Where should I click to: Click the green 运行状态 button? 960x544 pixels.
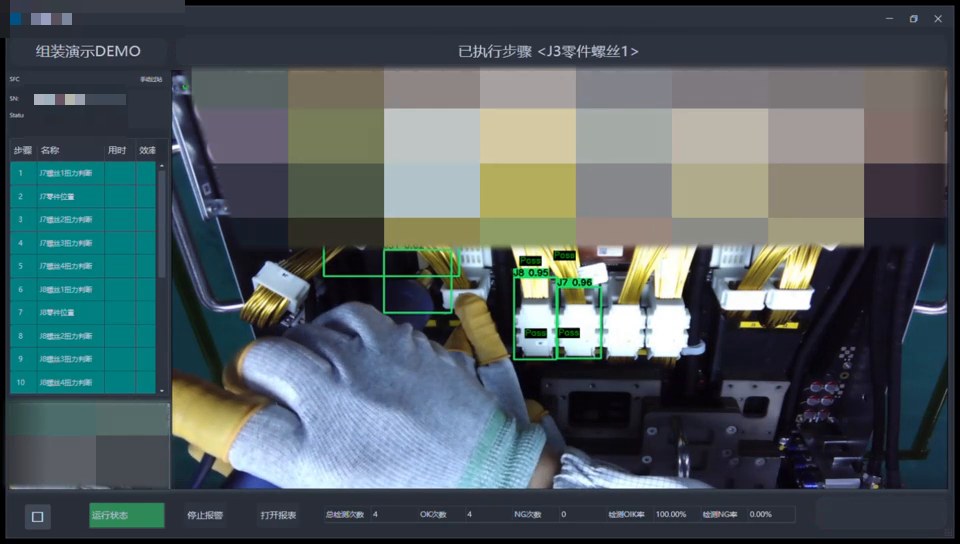point(127,515)
